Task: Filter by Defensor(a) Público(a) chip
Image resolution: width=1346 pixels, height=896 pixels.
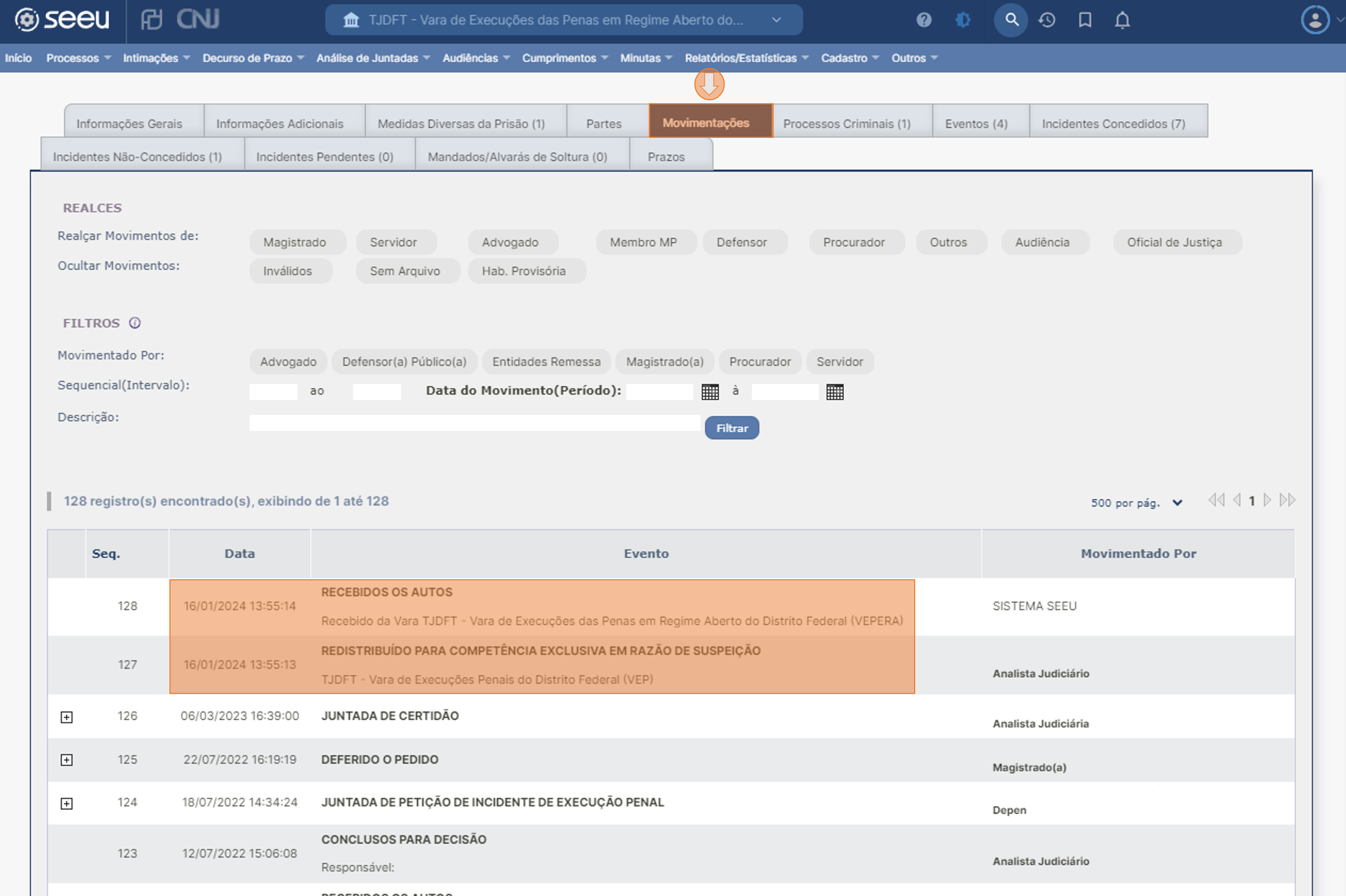Action: [x=404, y=362]
